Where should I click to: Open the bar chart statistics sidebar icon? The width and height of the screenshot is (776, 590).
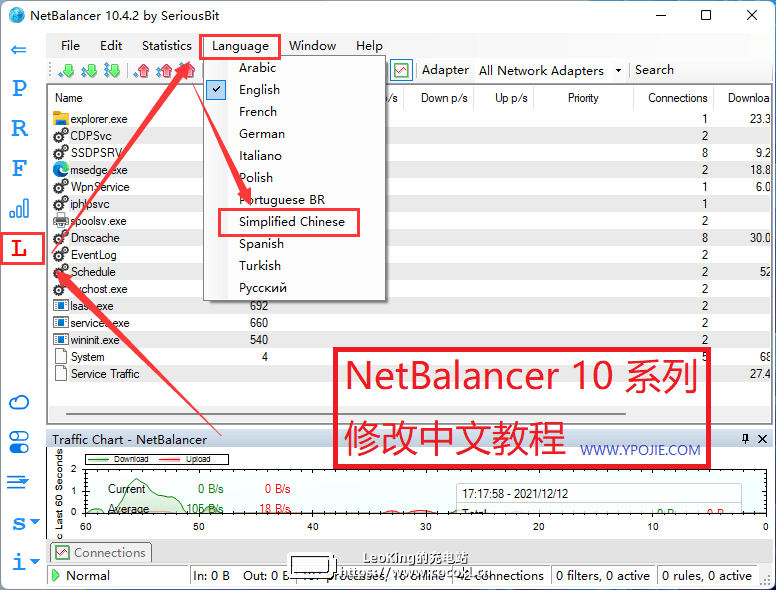(x=19, y=208)
